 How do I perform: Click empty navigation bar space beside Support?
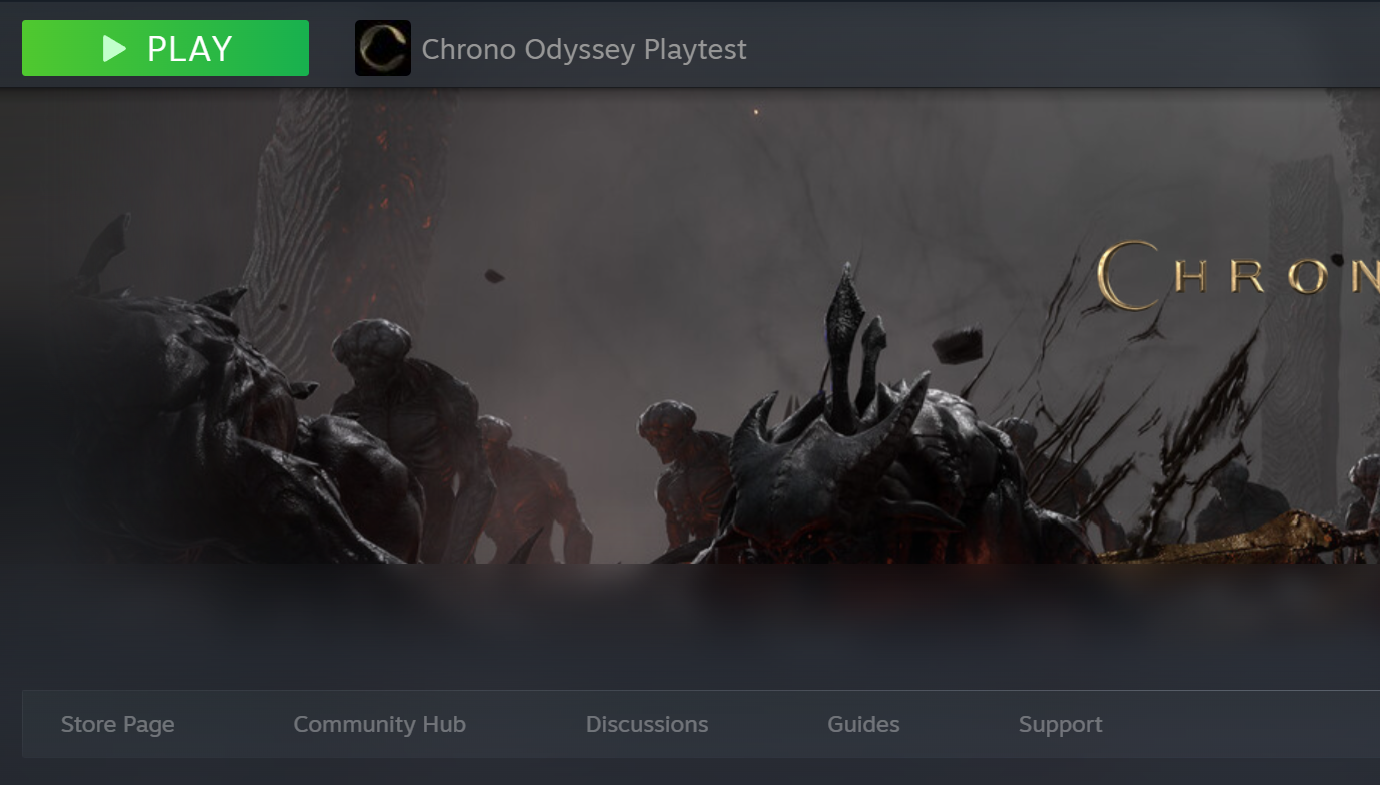1240,724
